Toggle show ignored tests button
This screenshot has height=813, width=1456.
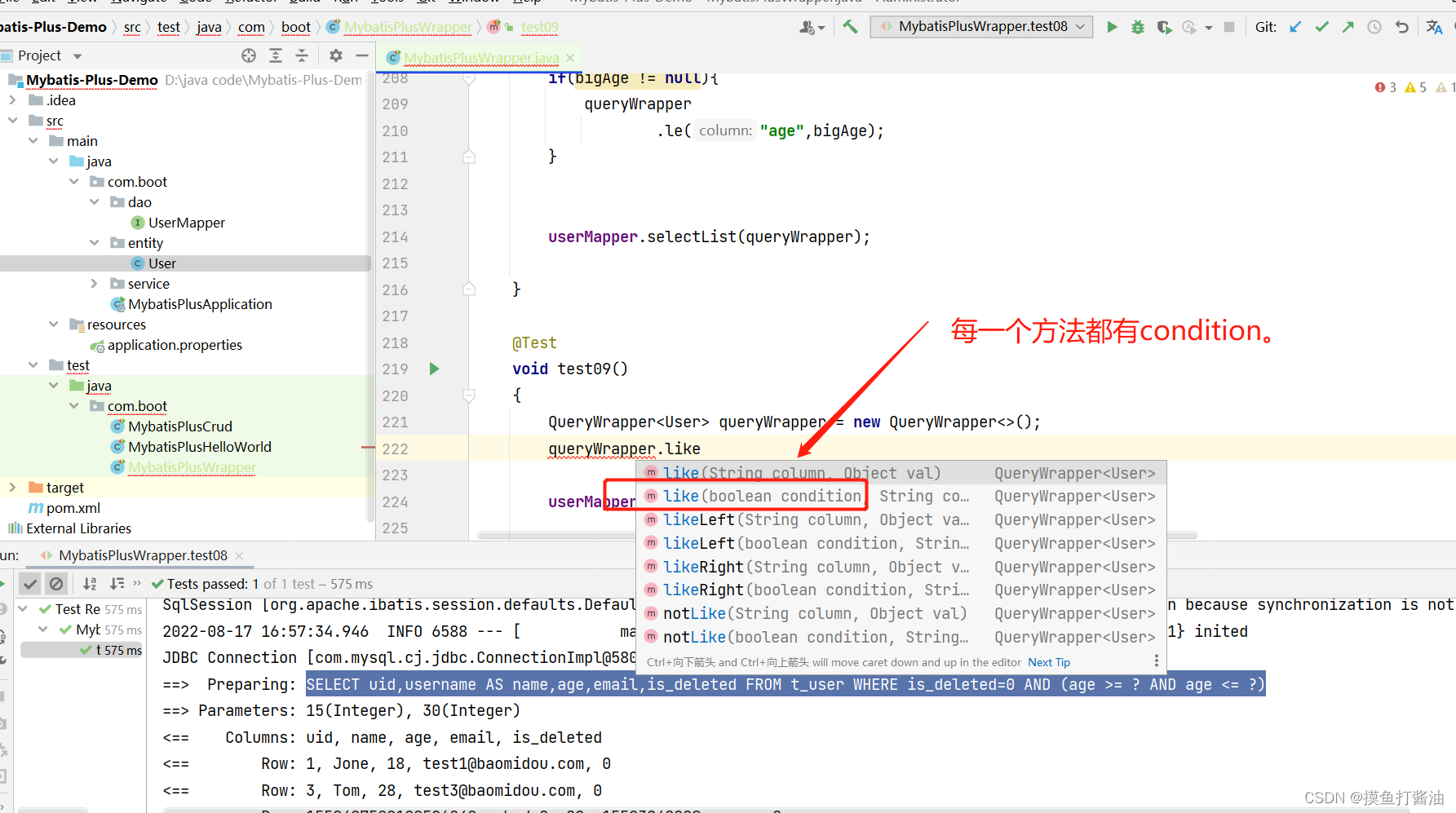click(56, 584)
